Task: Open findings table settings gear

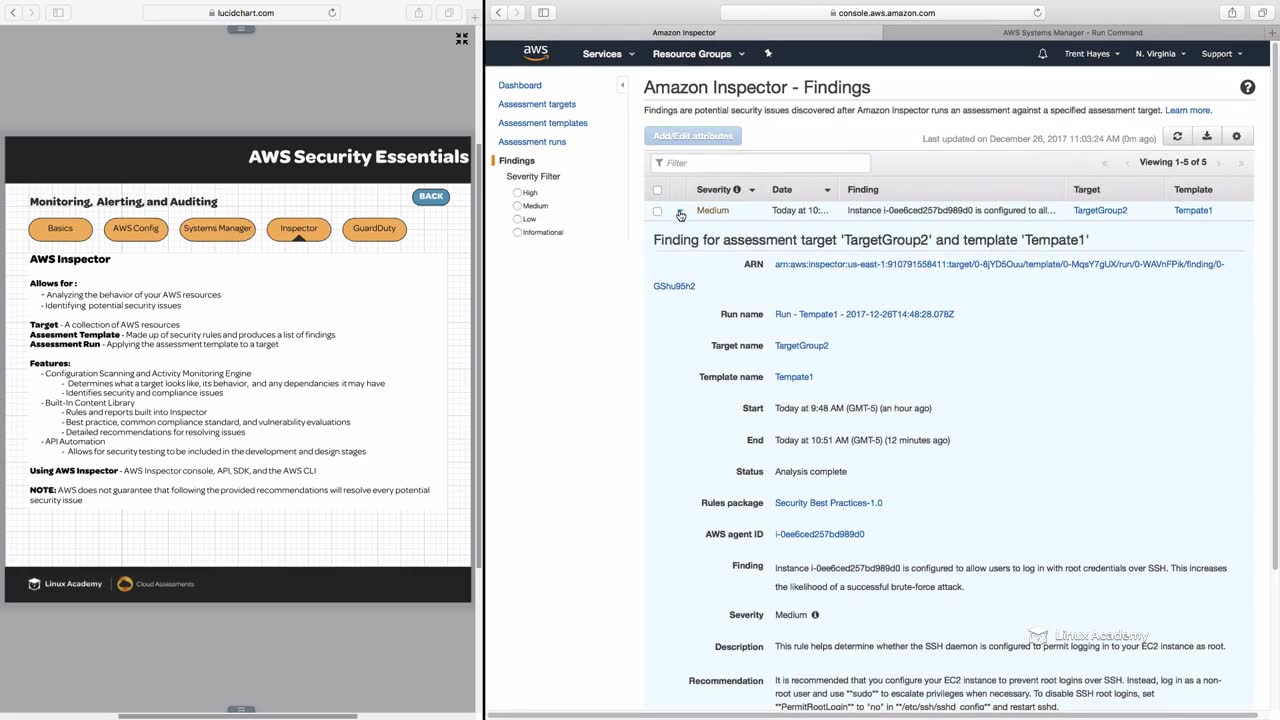Action: pyautogui.click(x=1237, y=136)
